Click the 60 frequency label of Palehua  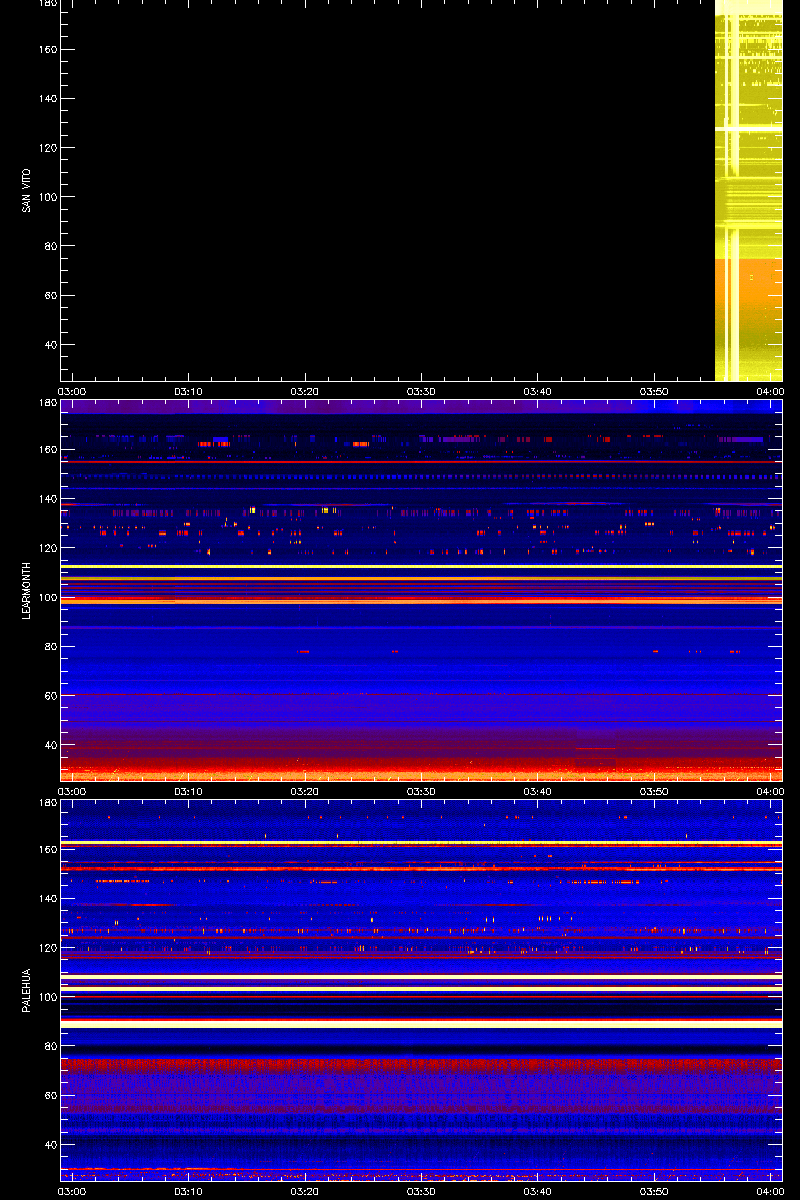pyautogui.click(x=50, y=1096)
